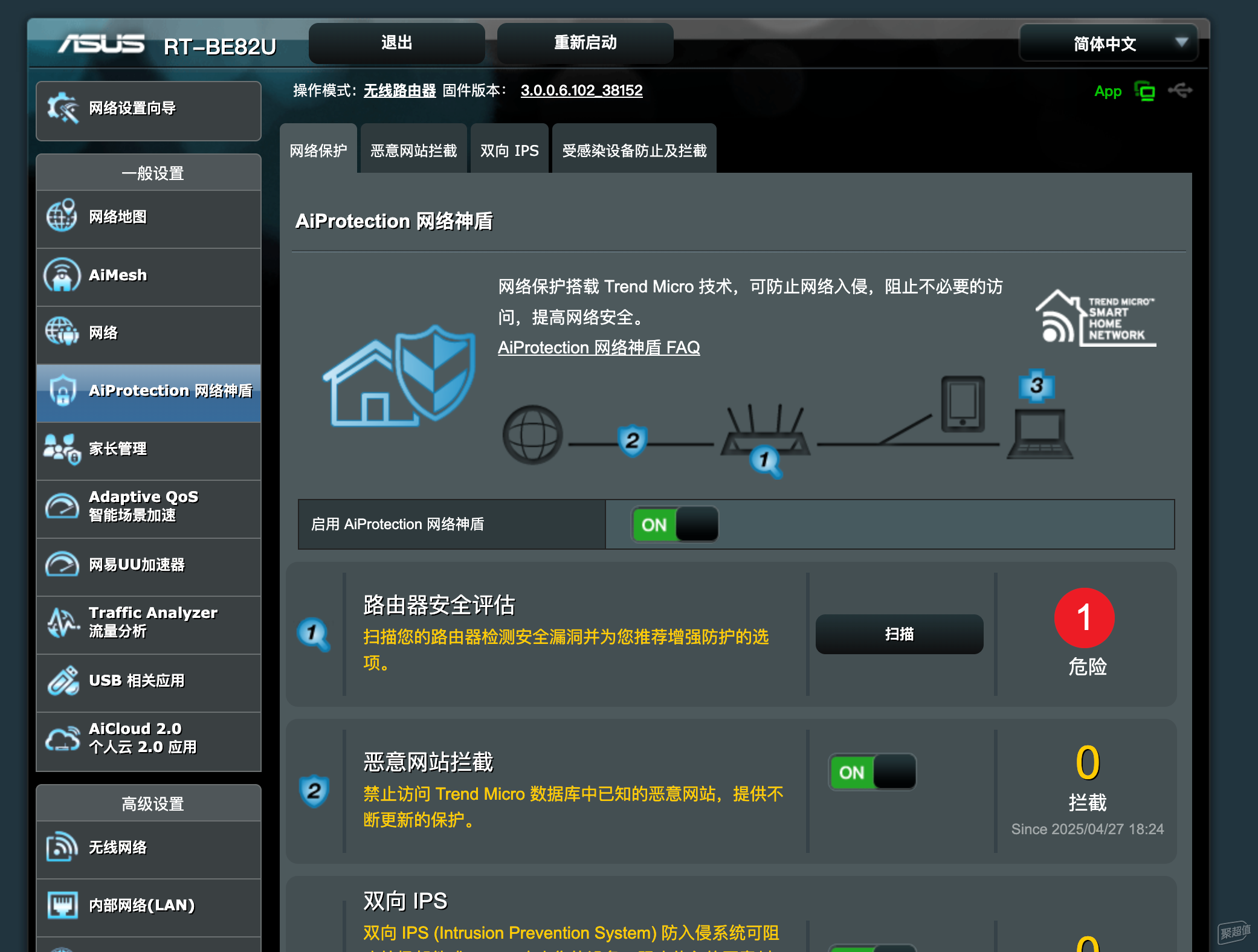Switch to the 恶意网站拦截 tab
This screenshot has width=1258, height=952.
point(414,150)
